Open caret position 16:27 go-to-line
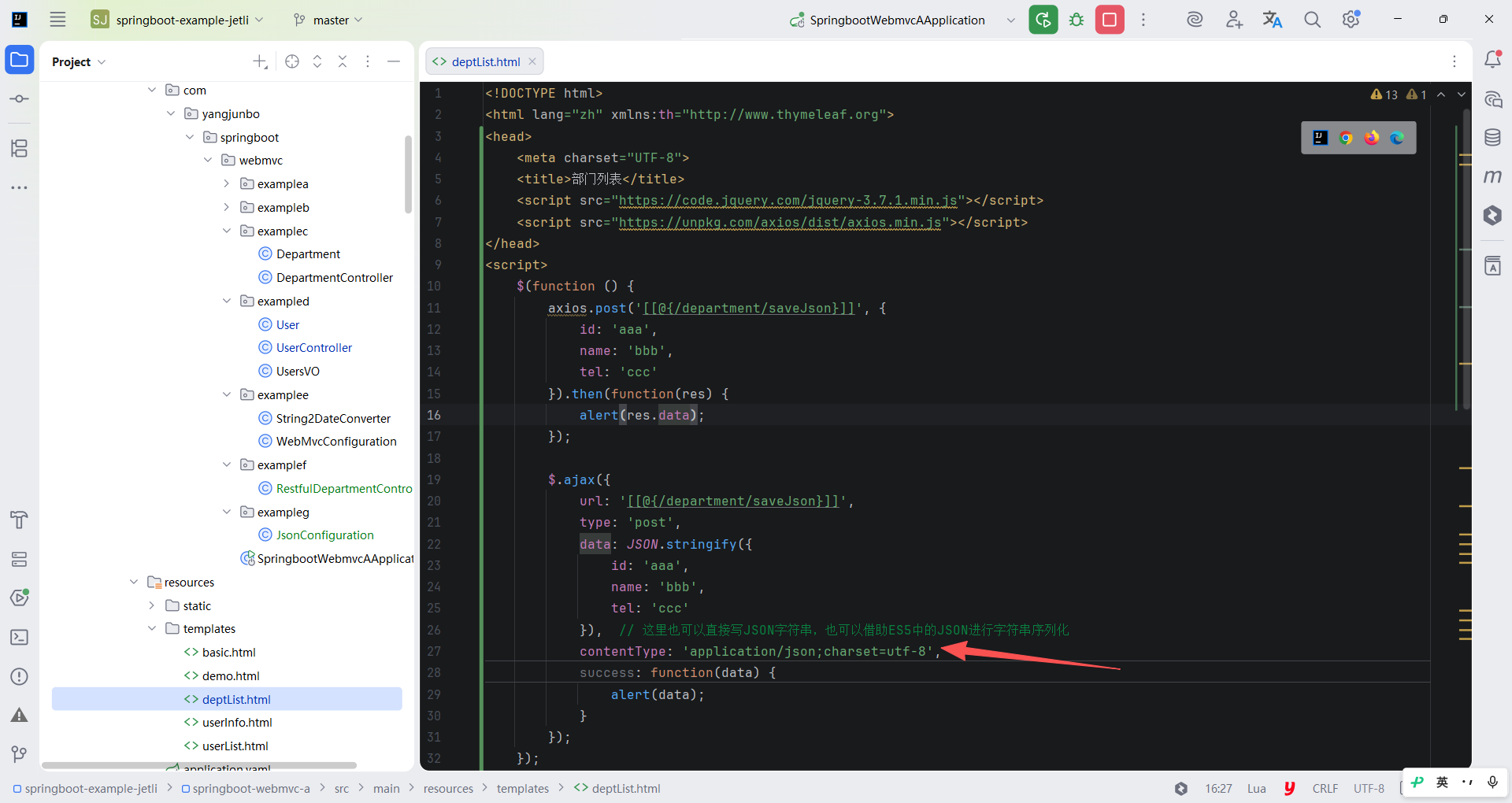Image resolution: width=1512 pixels, height=803 pixels. [x=1218, y=788]
